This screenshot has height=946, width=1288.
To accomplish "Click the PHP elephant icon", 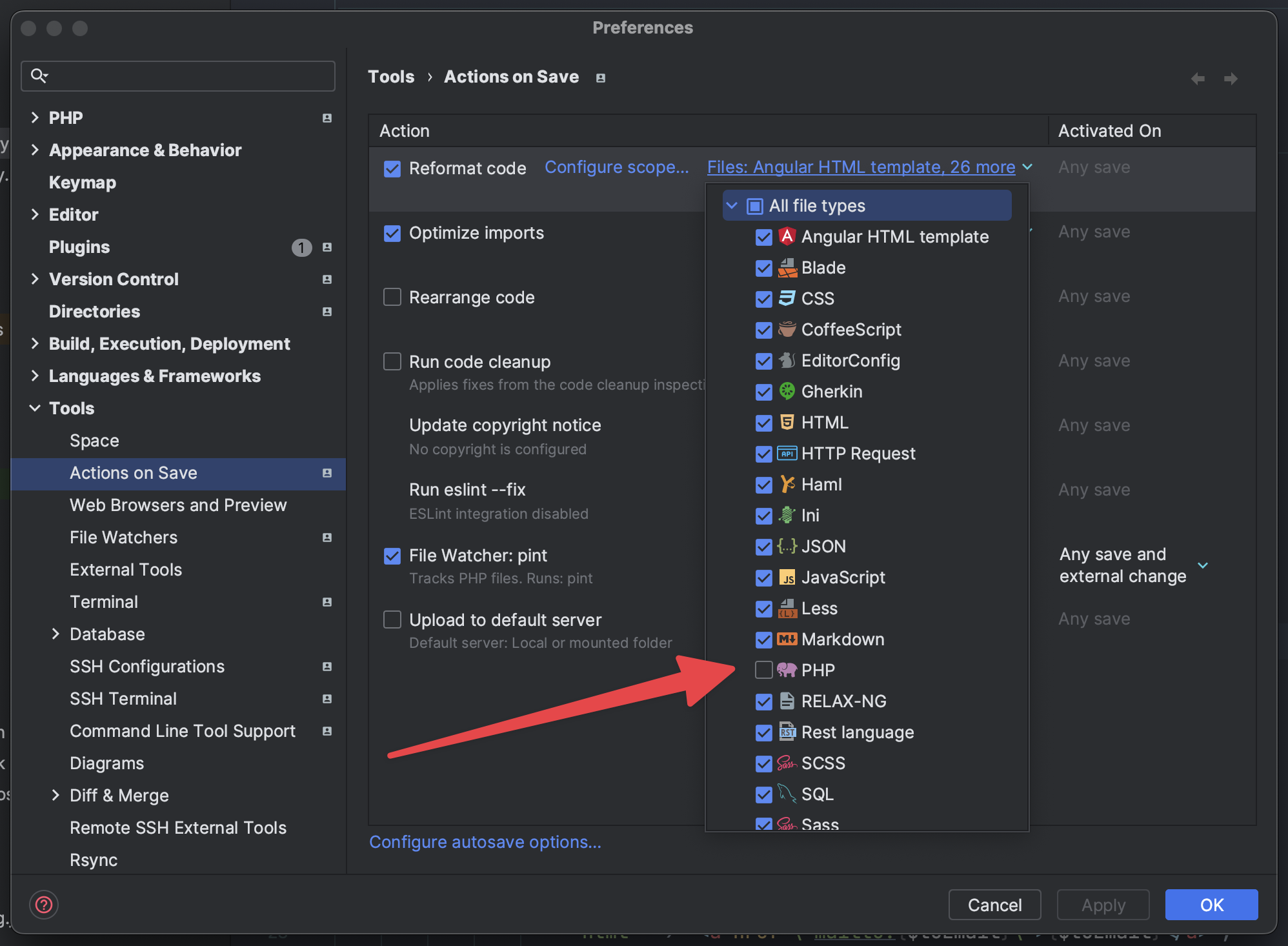I will click(x=787, y=670).
